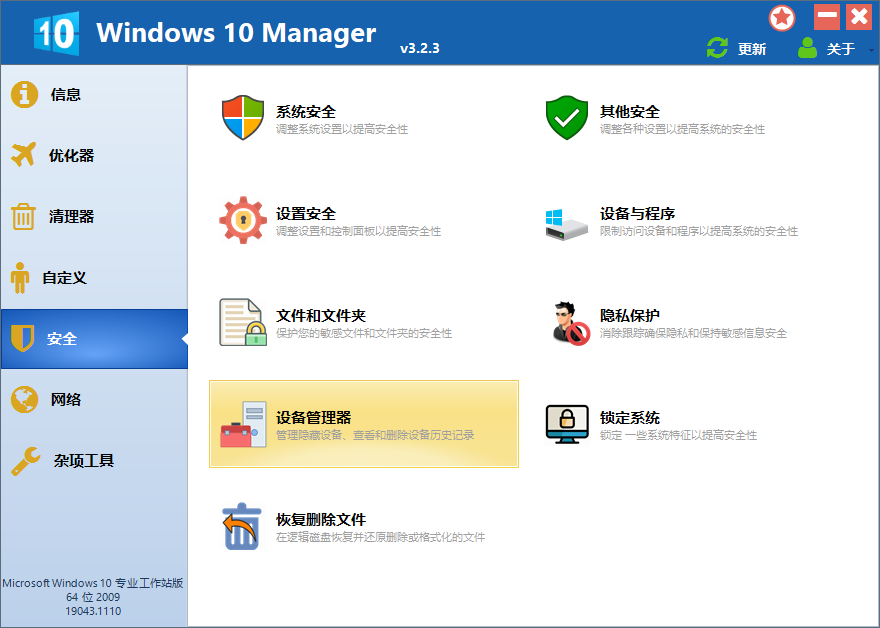Open the Device Manager toolbox icon
The image size is (880, 628).
click(243, 424)
